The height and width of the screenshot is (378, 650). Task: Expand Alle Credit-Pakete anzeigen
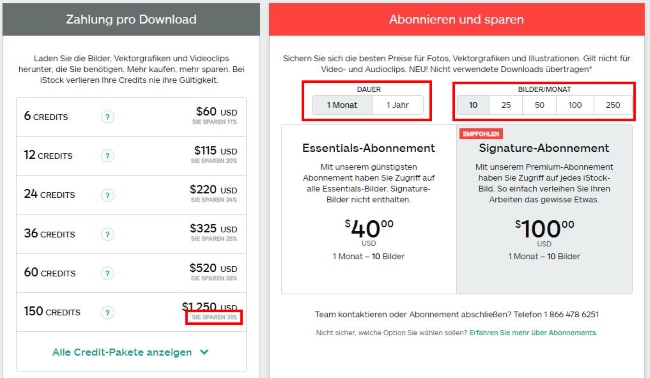tap(122, 352)
